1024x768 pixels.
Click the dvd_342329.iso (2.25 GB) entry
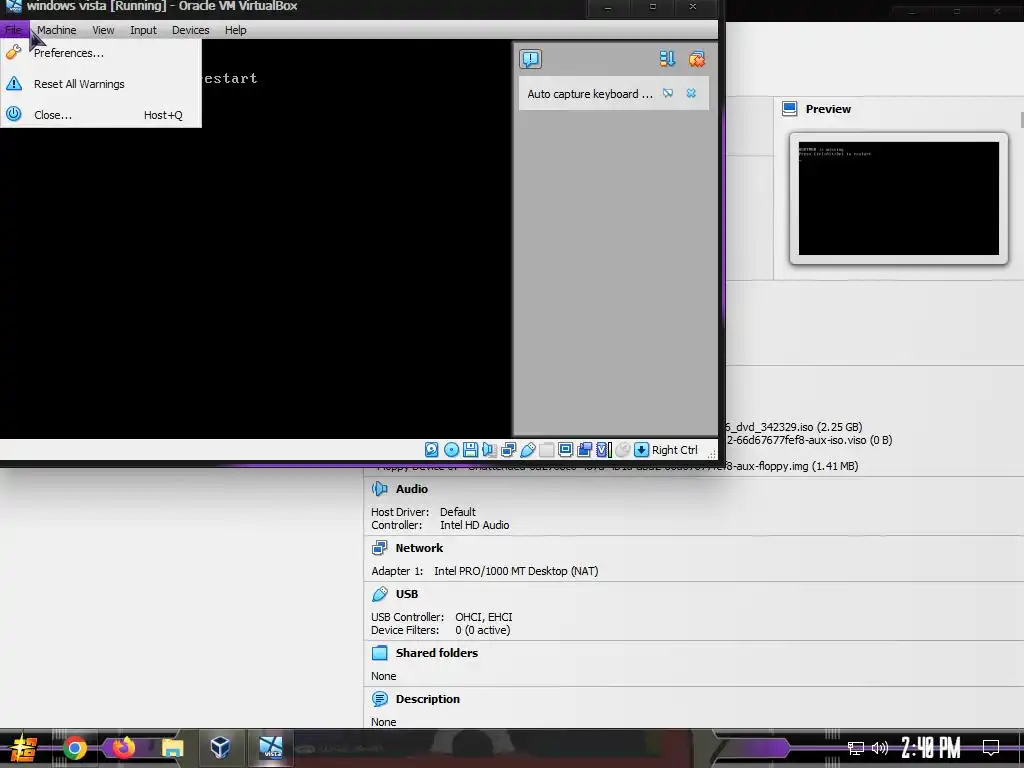pyautogui.click(x=793, y=427)
